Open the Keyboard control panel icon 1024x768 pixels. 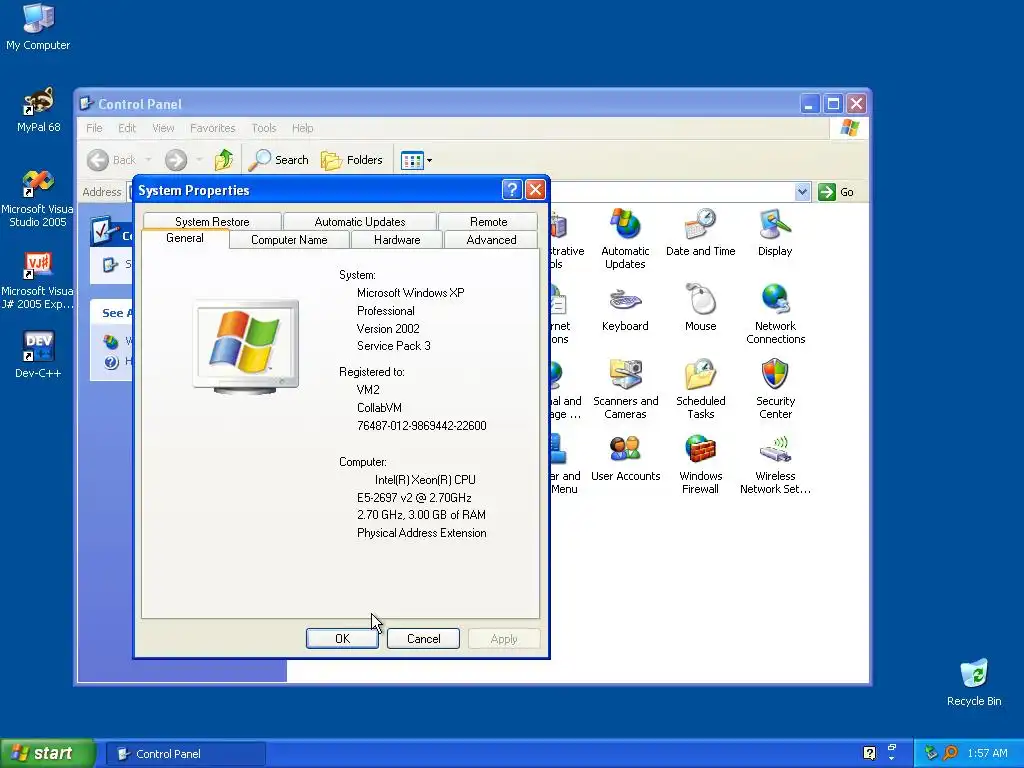click(x=625, y=308)
